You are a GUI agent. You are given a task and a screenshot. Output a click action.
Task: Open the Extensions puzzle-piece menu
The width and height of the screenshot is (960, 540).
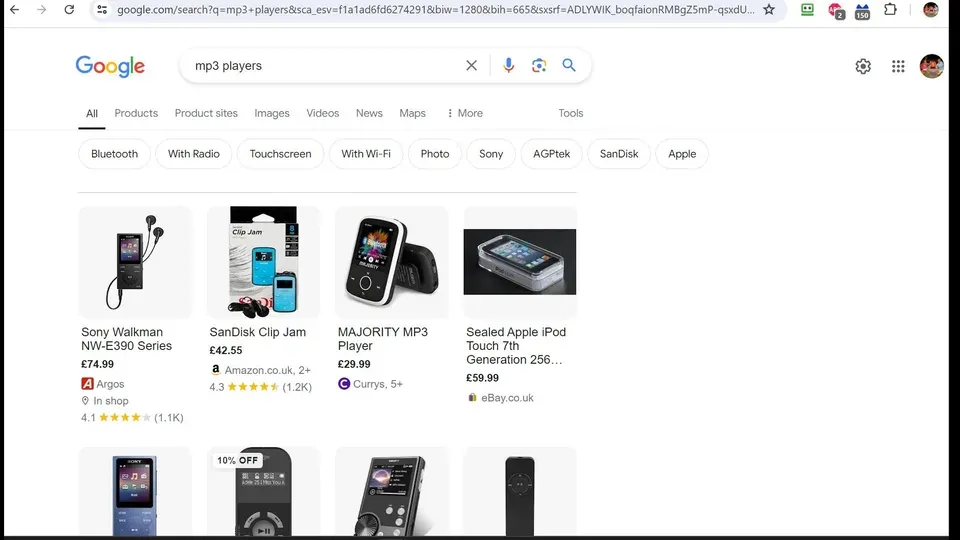point(890,10)
